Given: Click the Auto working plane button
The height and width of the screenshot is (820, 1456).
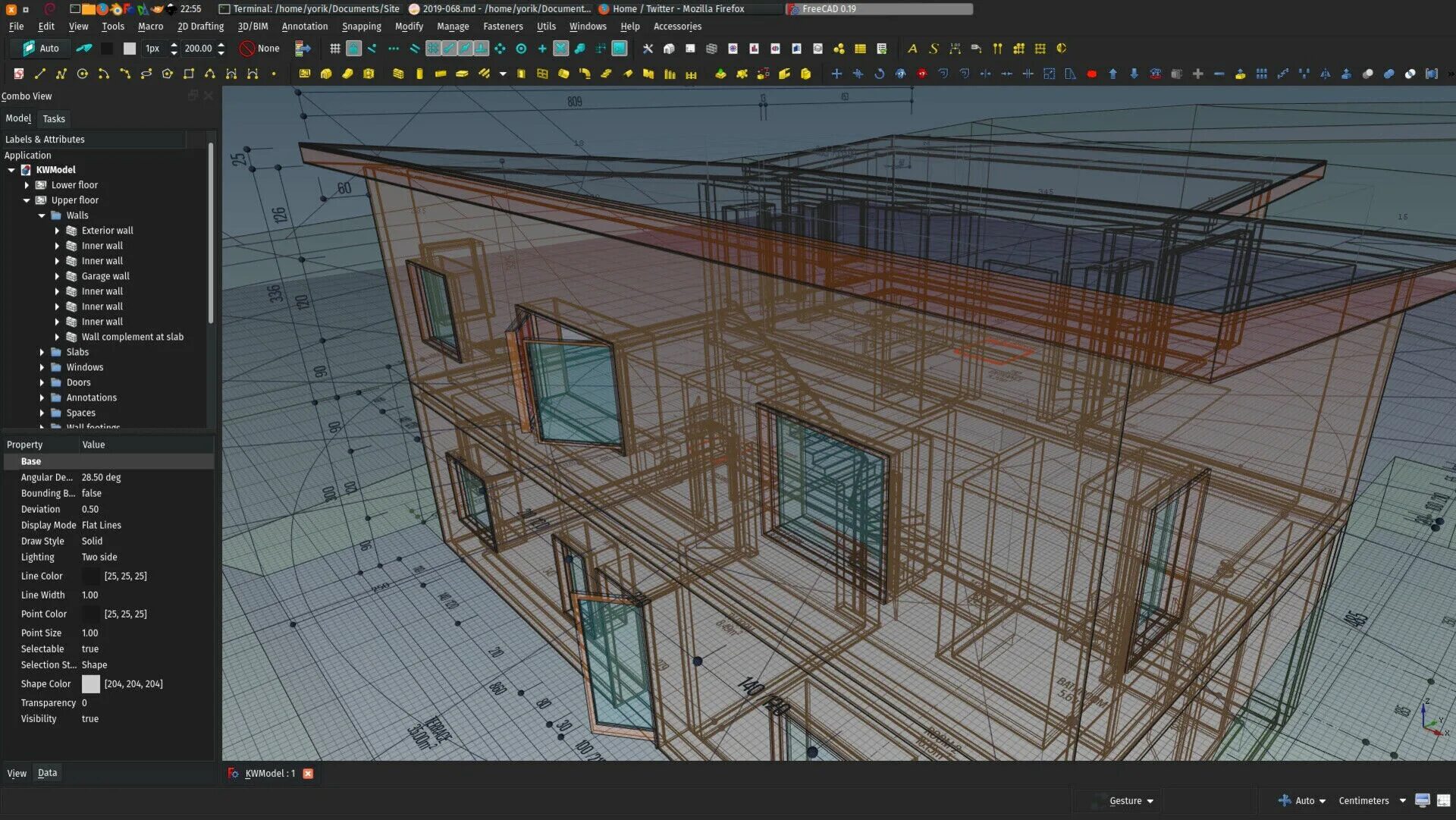Looking at the screenshot, I should (x=40, y=49).
